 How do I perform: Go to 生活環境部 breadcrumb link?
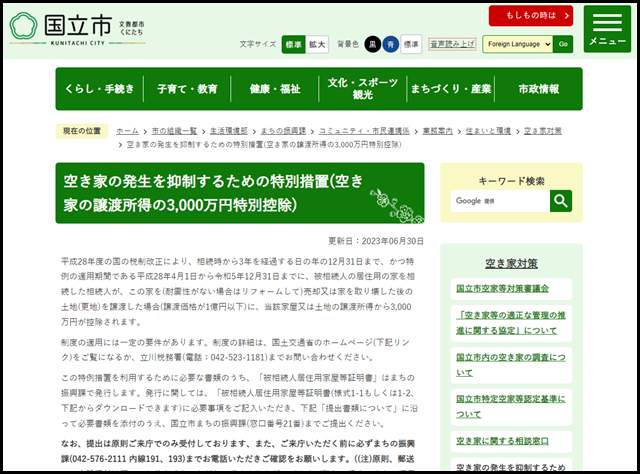point(229,131)
